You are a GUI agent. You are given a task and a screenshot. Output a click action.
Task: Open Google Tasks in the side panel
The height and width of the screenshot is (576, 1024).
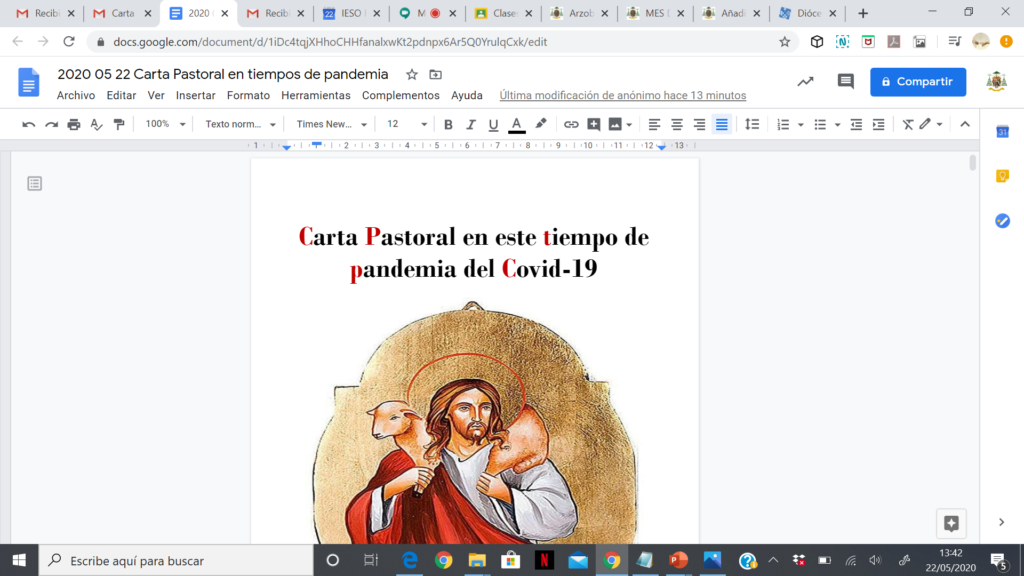point(1002,221)
